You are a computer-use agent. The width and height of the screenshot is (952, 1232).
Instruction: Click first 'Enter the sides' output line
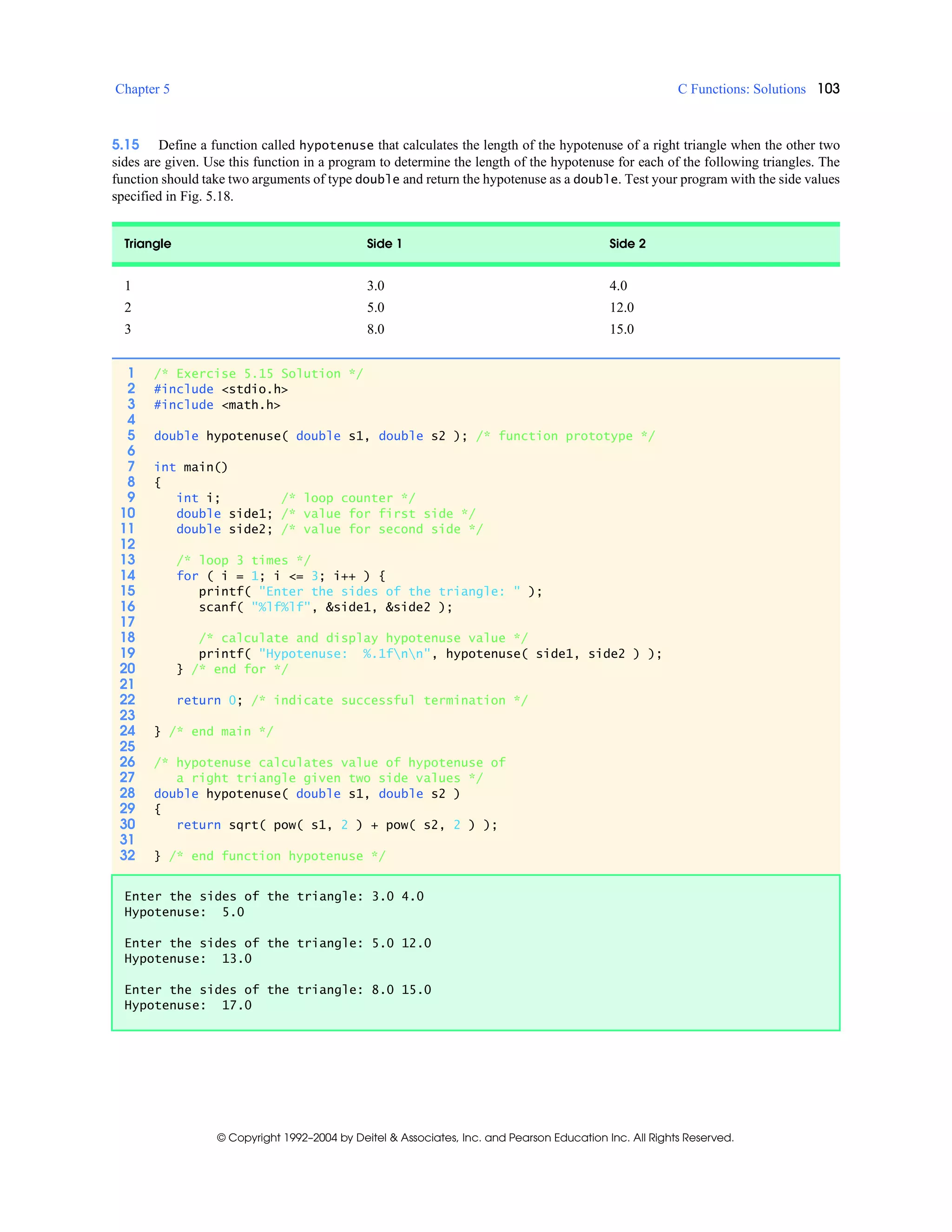273,896
